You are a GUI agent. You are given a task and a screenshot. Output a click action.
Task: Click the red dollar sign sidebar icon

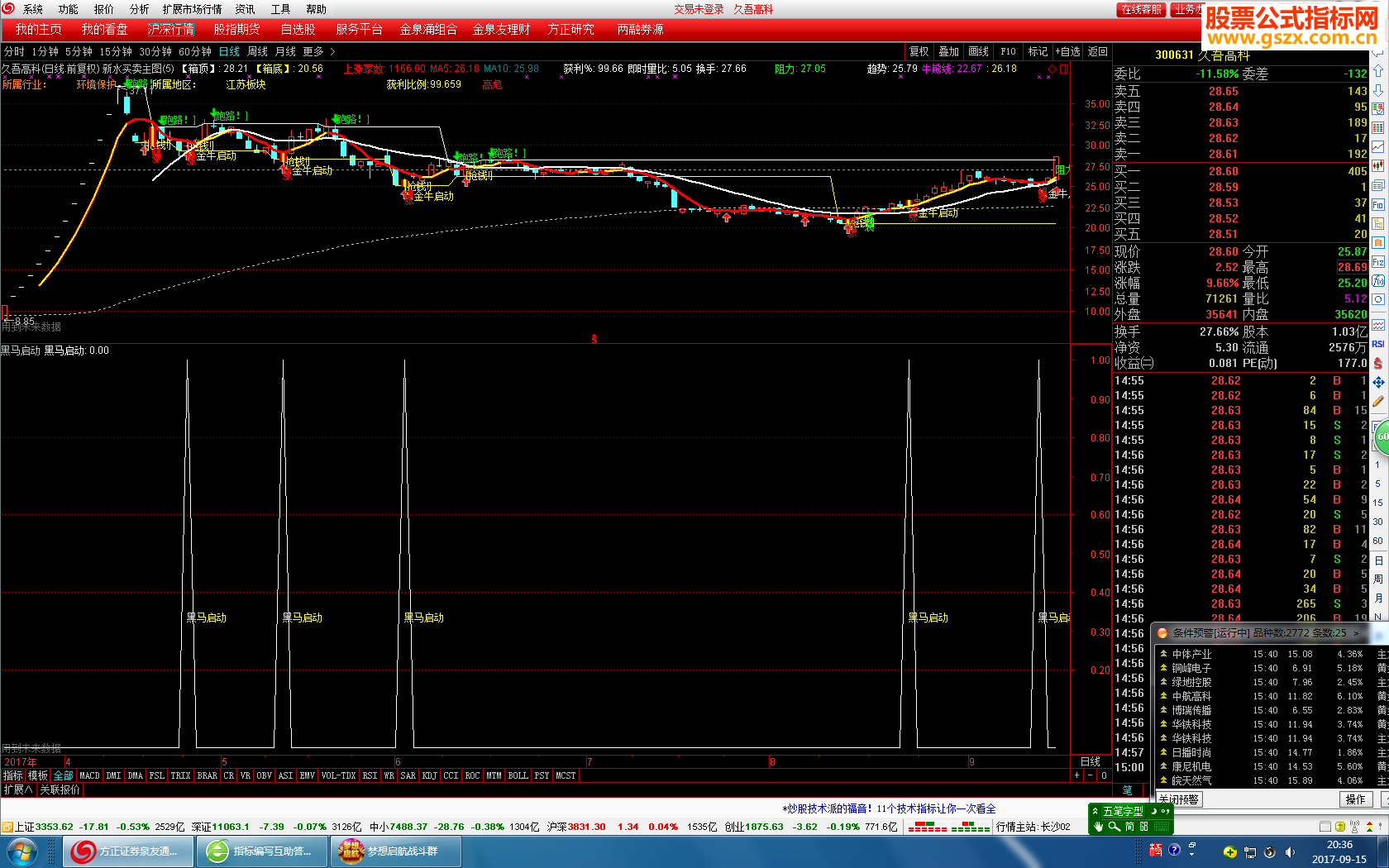coord(1378,363)
